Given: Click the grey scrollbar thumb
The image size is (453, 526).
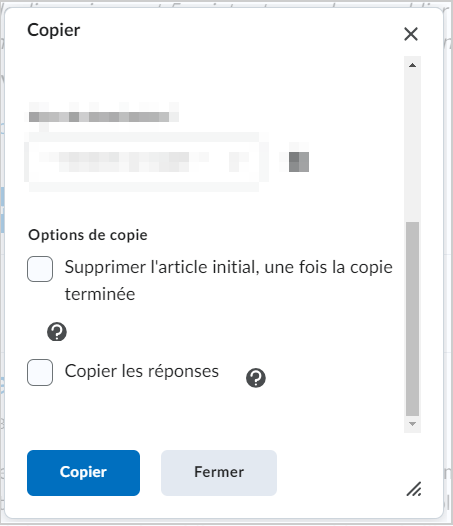Looking at the screenshot, I should click(412, 319).
